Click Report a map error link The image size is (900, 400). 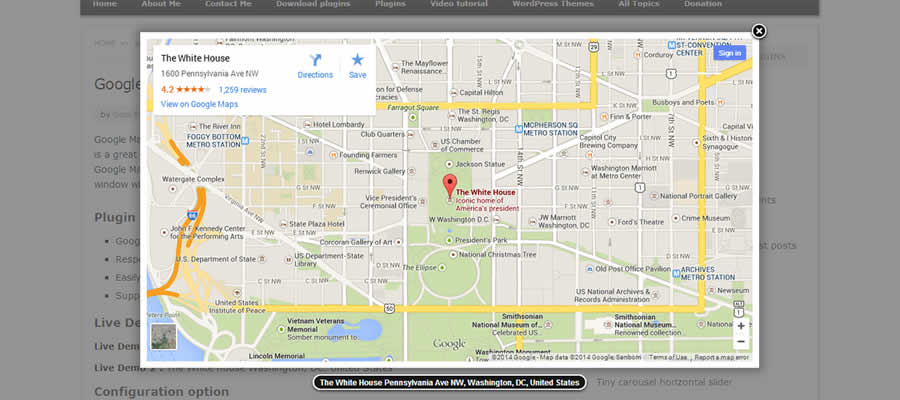click(x=721, y=357)
